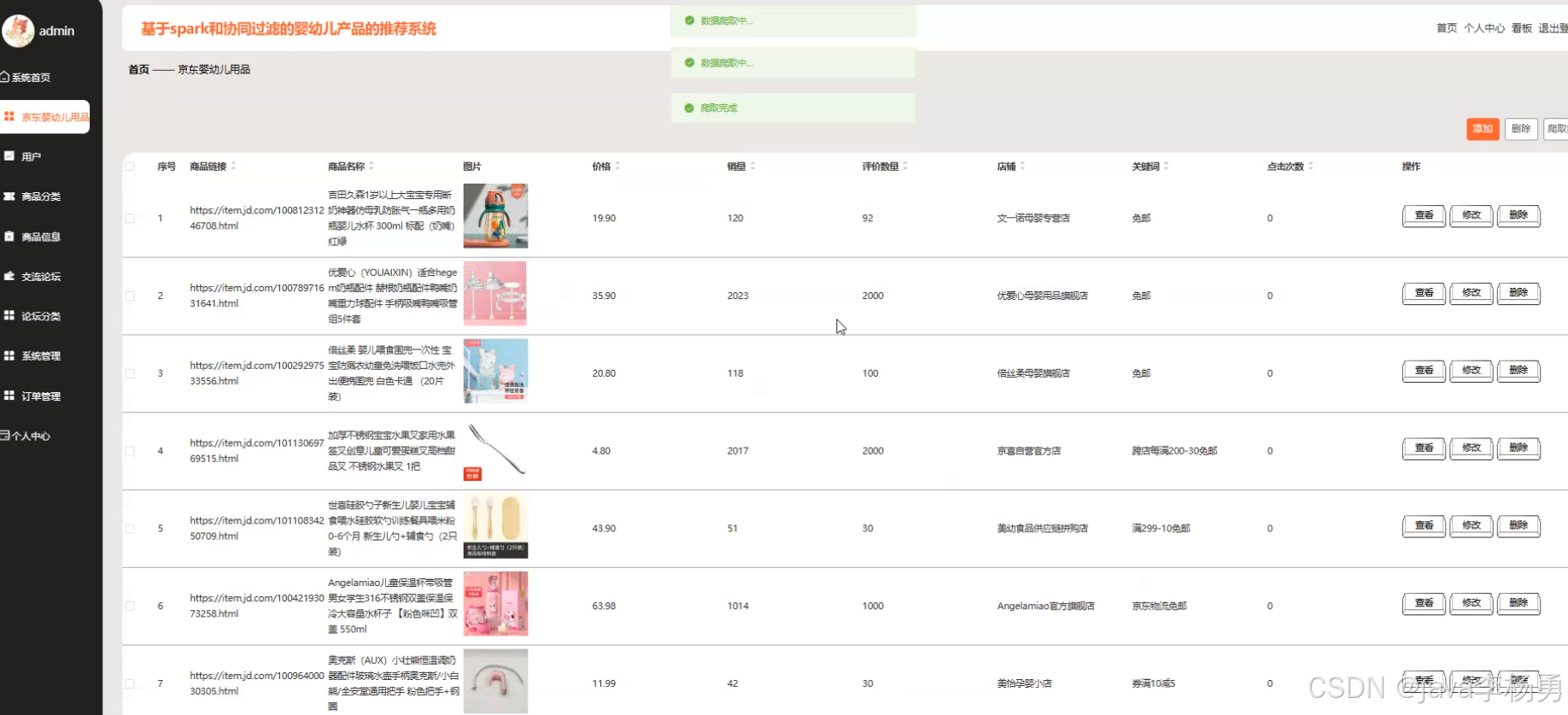Sort by 商品名称 column arrows
The width and height of the screenshot is (1568, 715).
[x=371, y=166]
